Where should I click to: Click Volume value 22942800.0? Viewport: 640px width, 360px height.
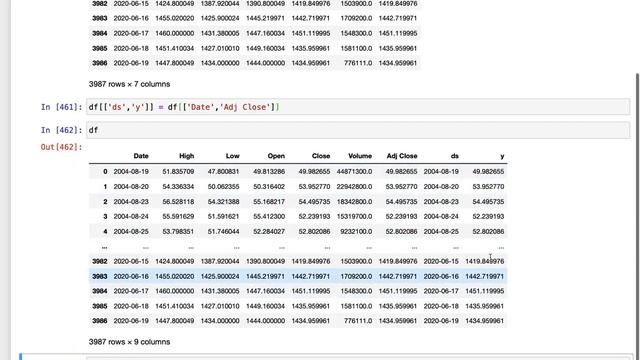coord(354,187)
